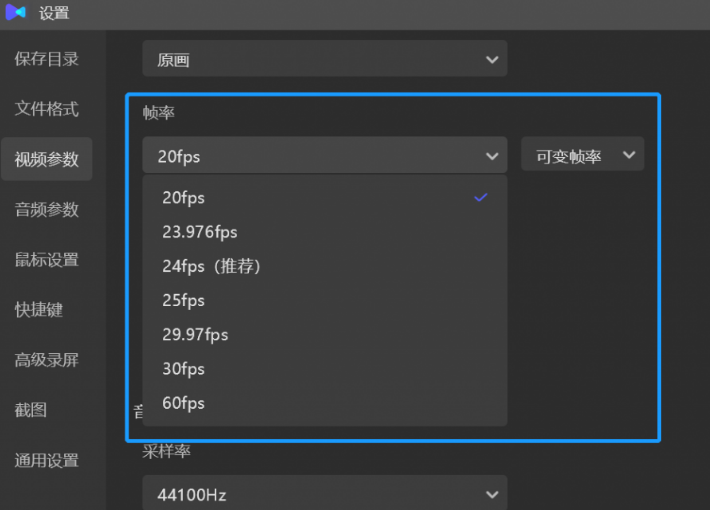Open the 鼠标设置 section
The height and width of the screenshot is (510, 710).
pos(46,260)
